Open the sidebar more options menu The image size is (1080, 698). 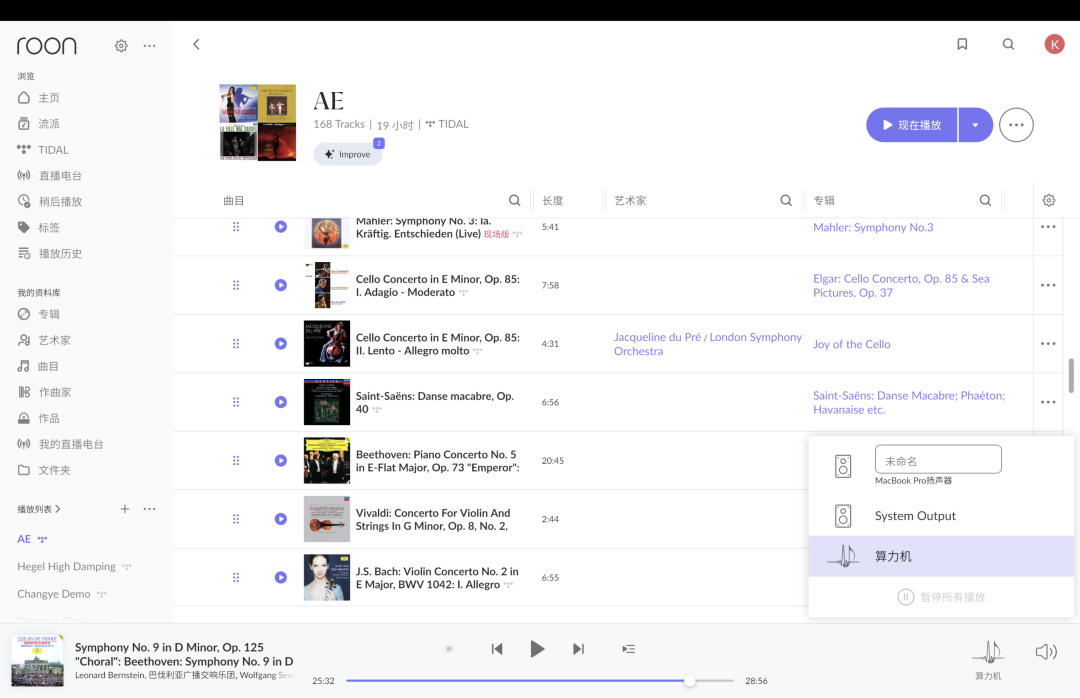point(149,45)
